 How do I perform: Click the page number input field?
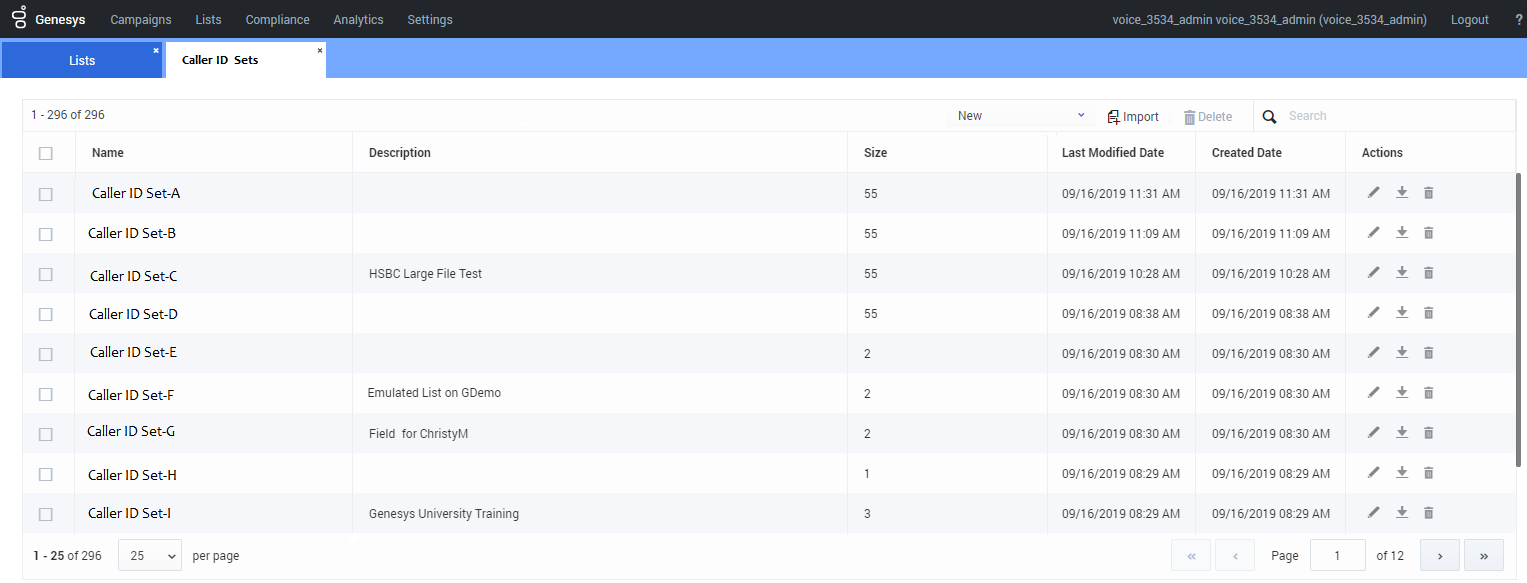[x=1337, y=555]
